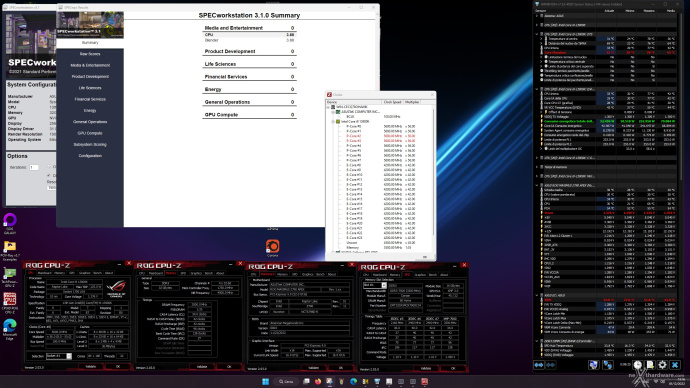Open GPU Compute sidebar item
The image size is (690, 388).
click(90, 133)
